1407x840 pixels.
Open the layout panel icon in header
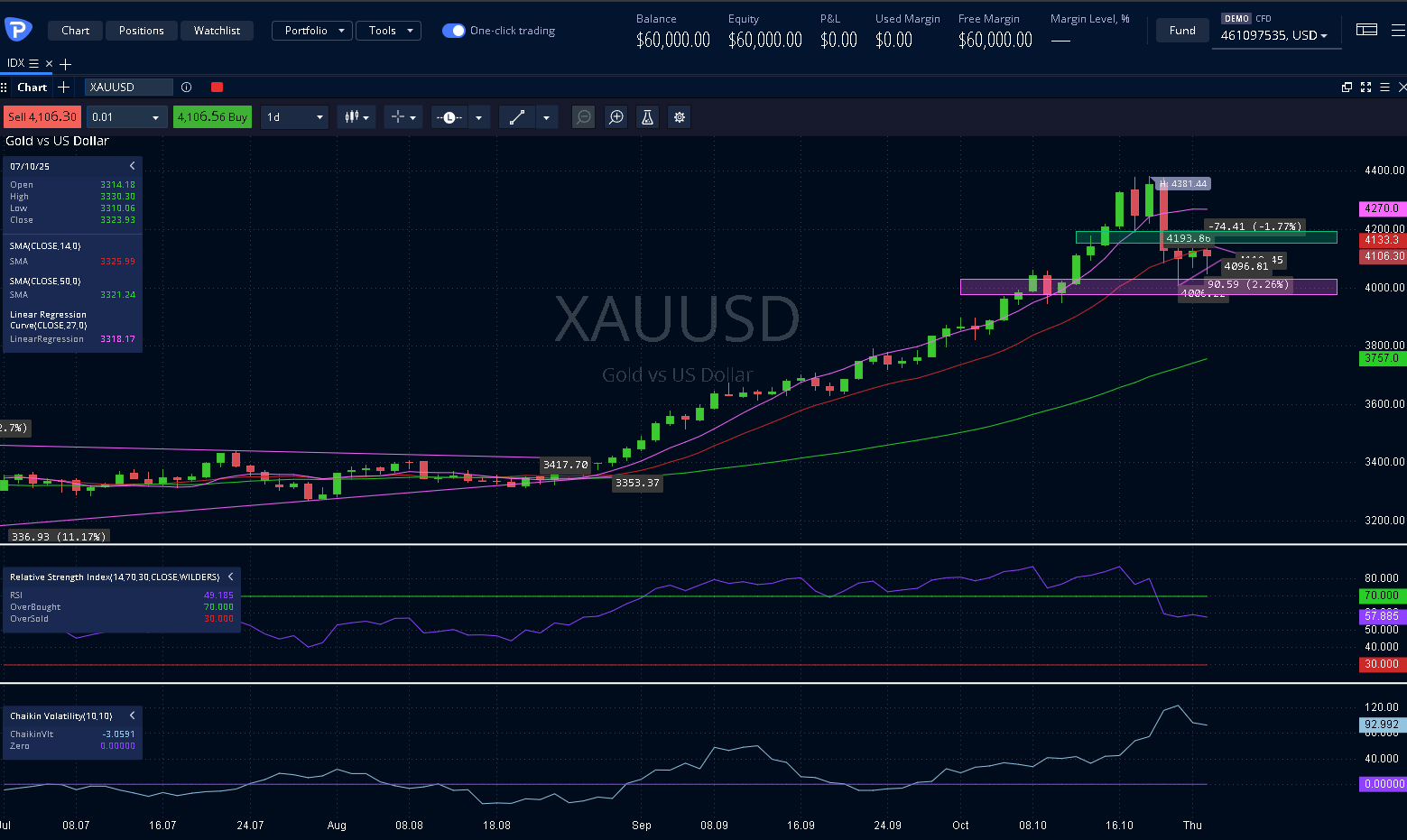click(1366, 30)
